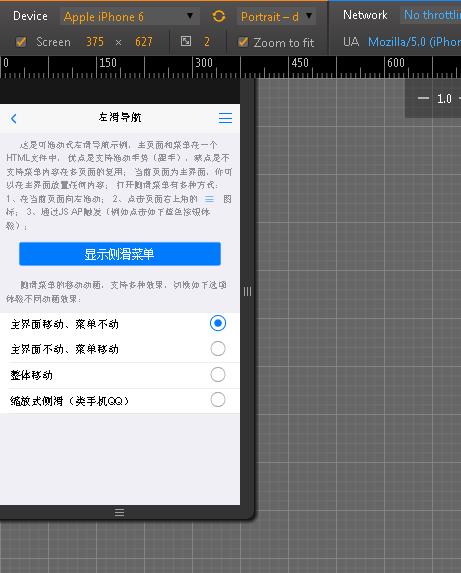Click the inline menu icon in paragraph

click(x=209, y=199)
